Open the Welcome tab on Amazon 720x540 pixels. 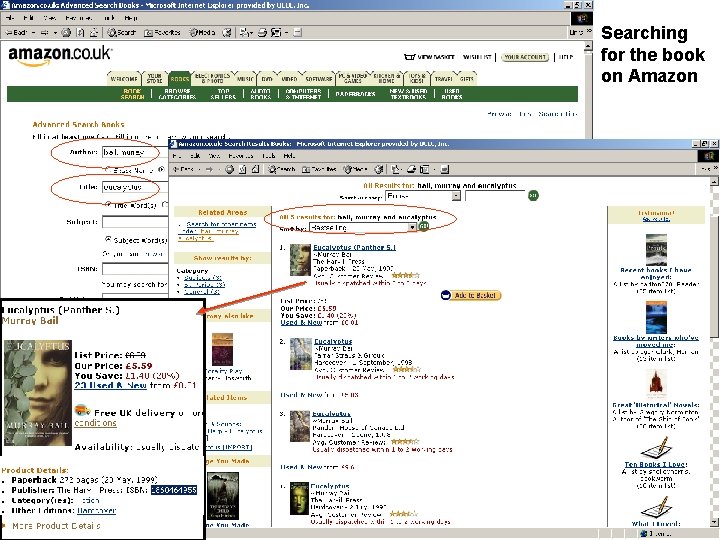[124, 79]
